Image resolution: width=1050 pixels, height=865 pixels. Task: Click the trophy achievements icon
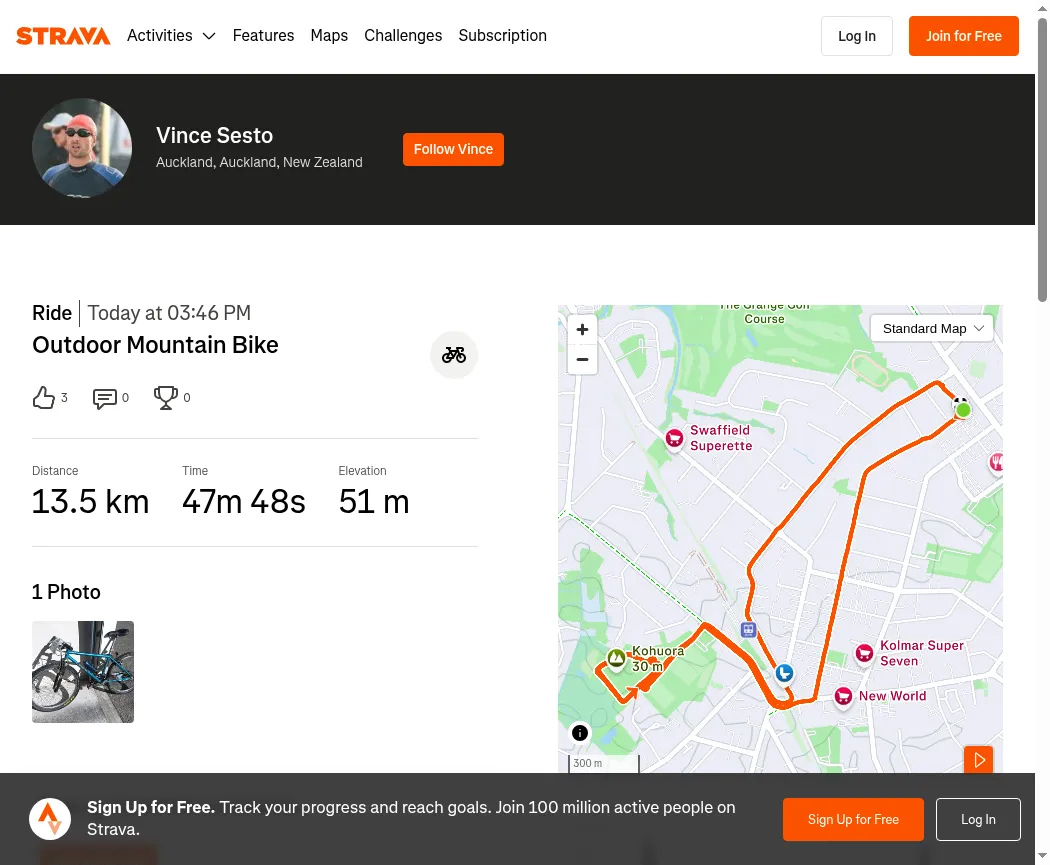pyautogui.click(x=165, y=398)
